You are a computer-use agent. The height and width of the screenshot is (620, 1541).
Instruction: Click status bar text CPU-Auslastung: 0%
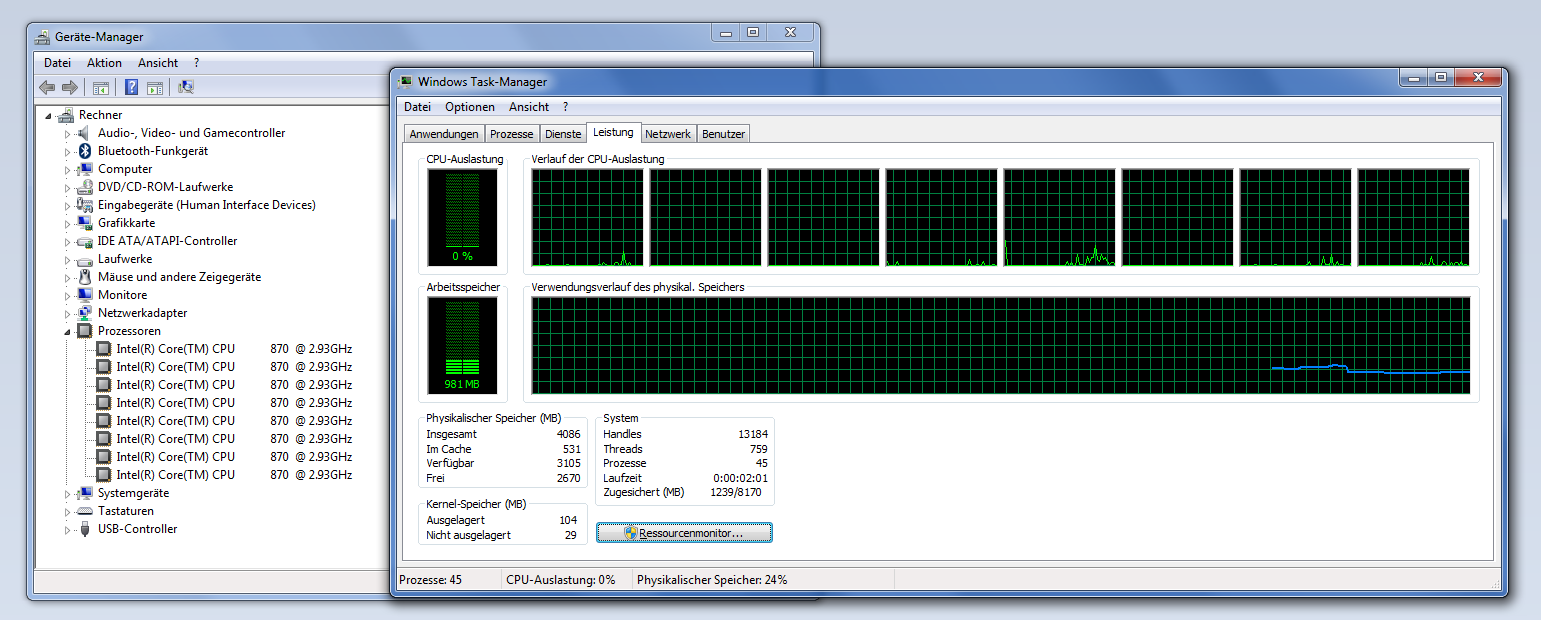point(561,580)
